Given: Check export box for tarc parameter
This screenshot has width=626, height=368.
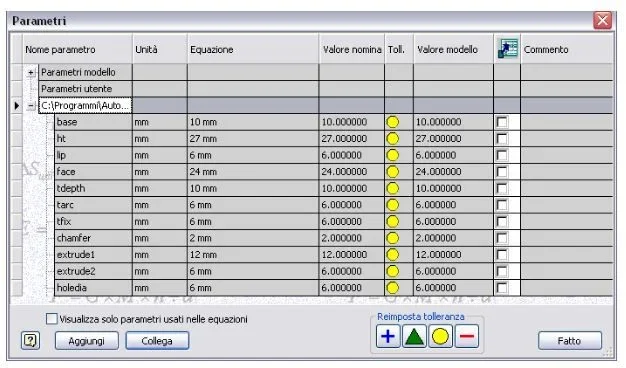Looking at the screenshot, I should [x=502, y=205].
